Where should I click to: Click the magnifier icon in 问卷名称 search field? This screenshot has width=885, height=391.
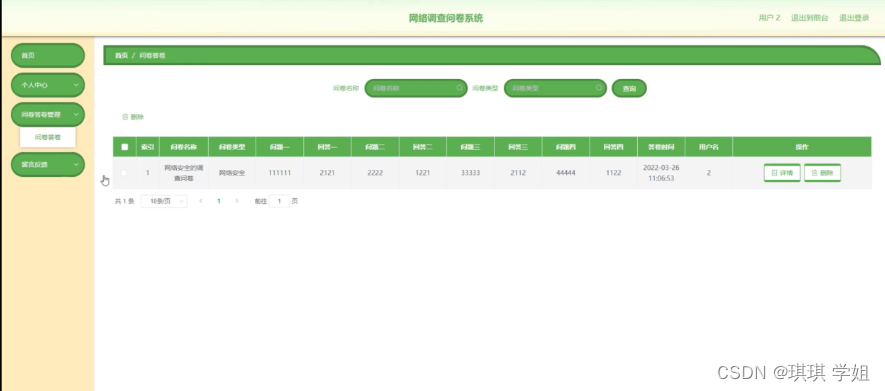(460, 88)
